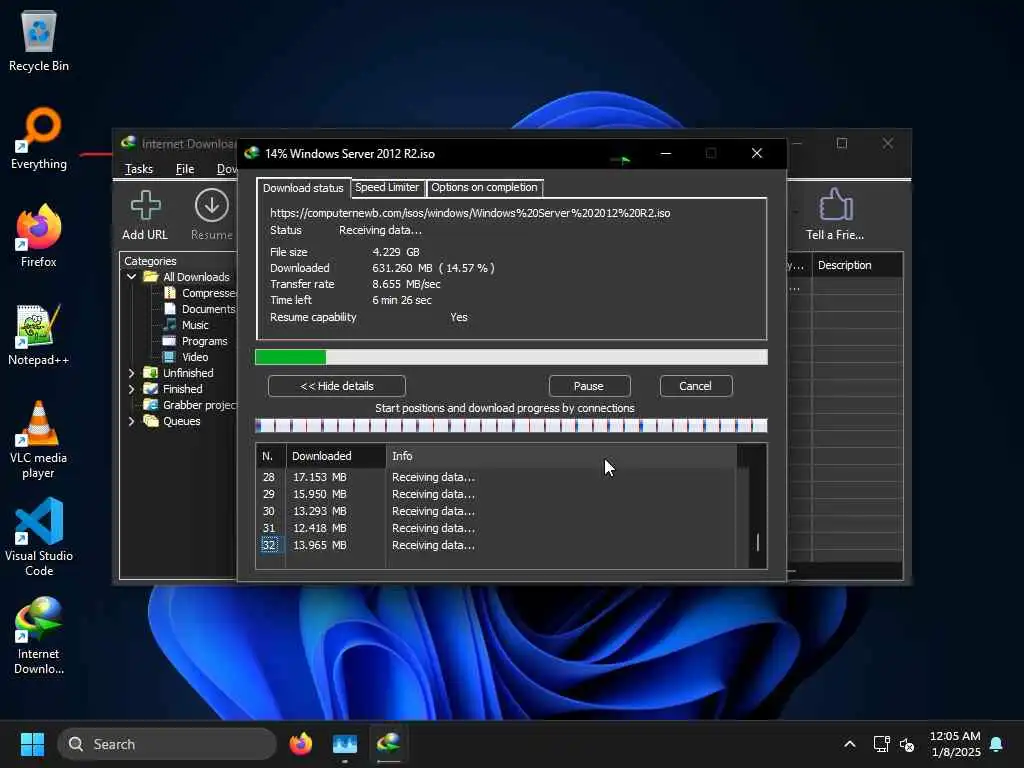Expand the Finished category node
The height and width of the screenshot is (768, 1024).
coord(132,389)
